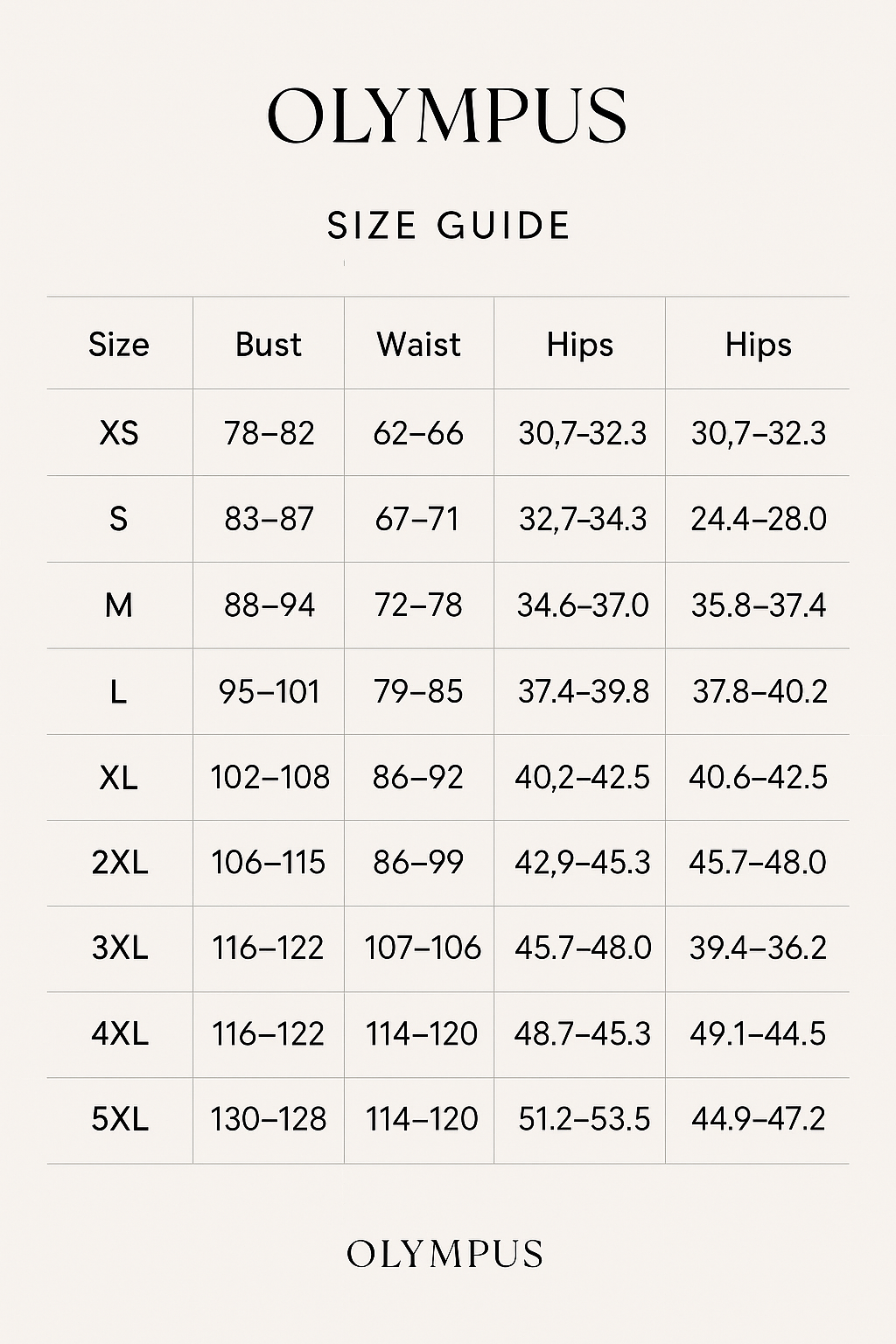
Task: Click the small OLYMPUS footer logo
Action: click(x=444, y=1254)
